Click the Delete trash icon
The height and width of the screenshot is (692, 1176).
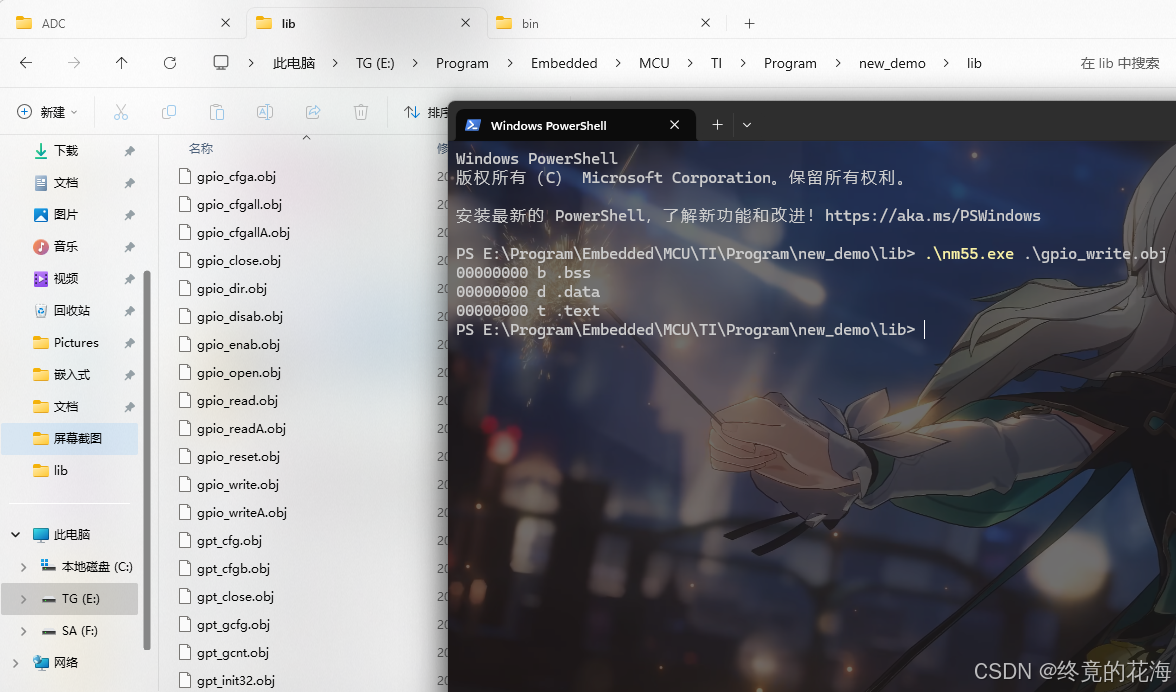(361, 112)
